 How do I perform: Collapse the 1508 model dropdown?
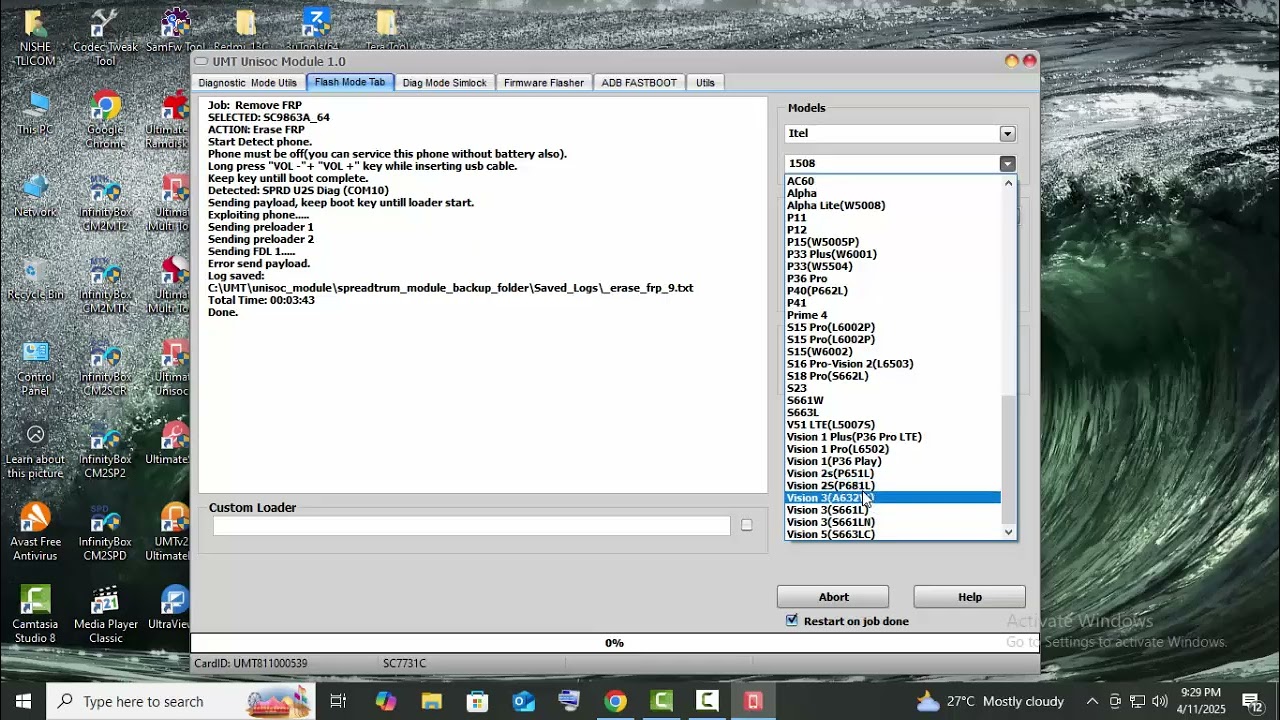click(1007, 163)
